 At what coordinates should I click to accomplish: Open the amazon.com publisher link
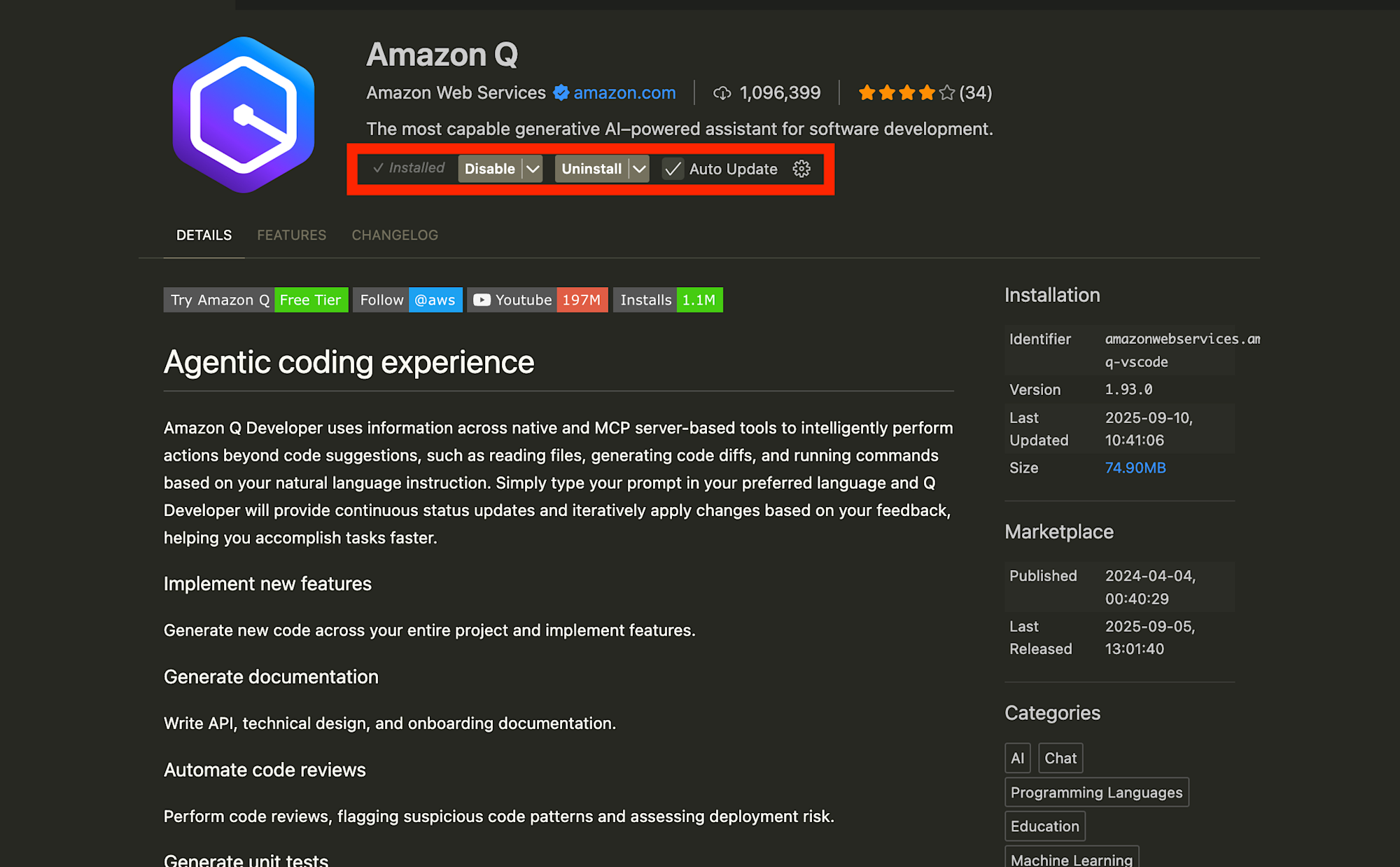[x=624, y=92]
